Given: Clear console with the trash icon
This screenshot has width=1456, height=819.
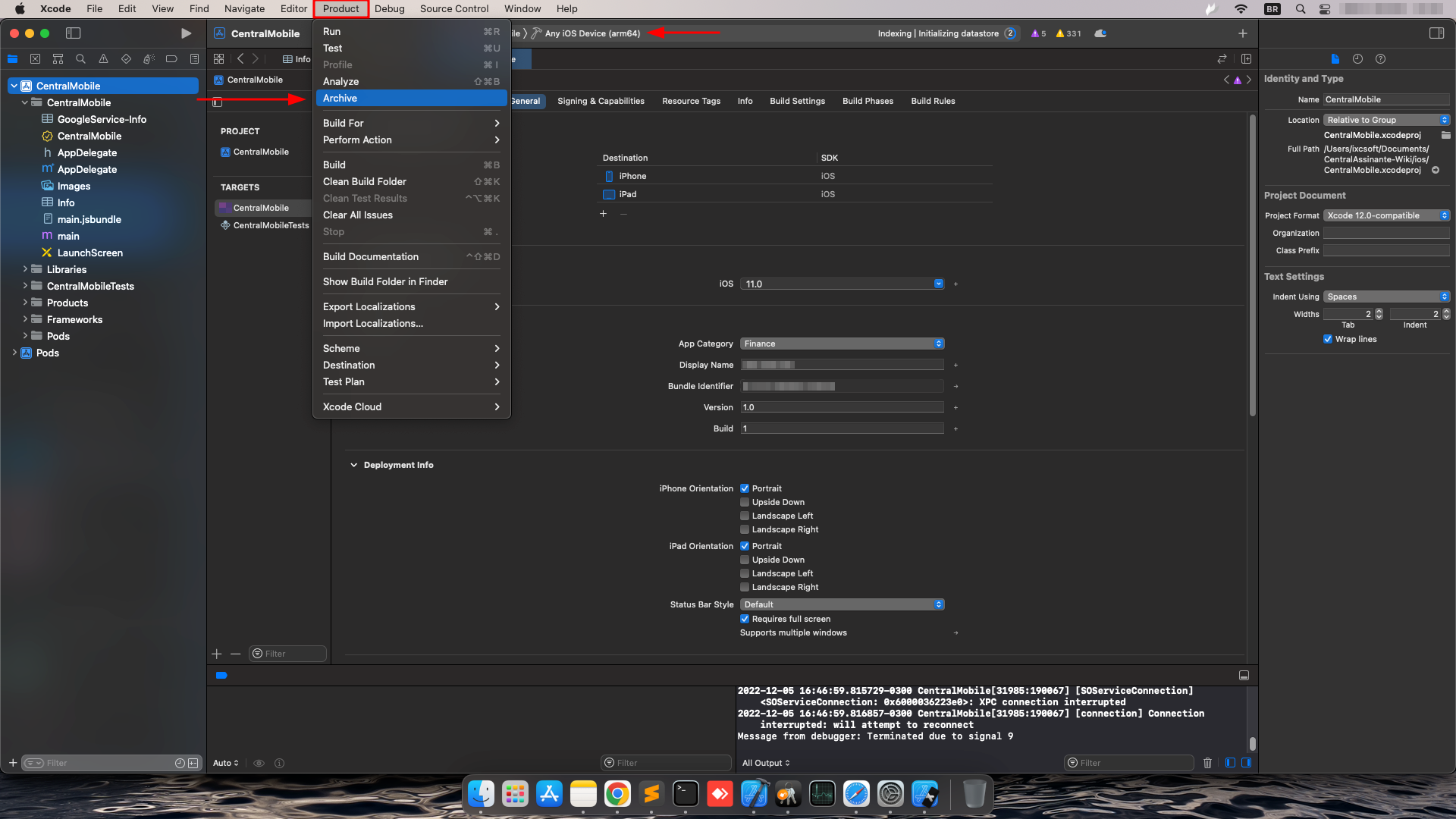Looking at the screenshot, I should [x=1207, y=763].
